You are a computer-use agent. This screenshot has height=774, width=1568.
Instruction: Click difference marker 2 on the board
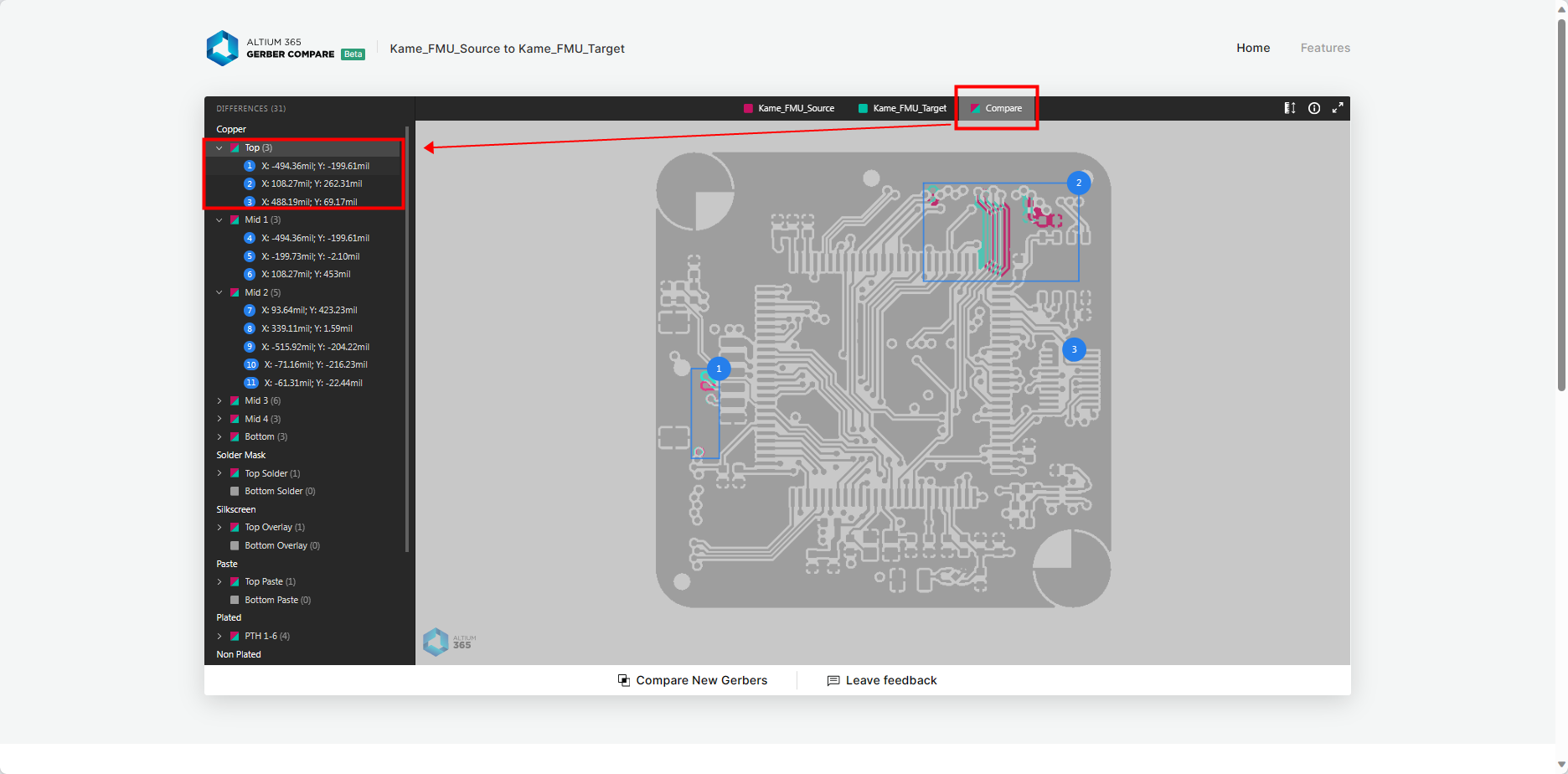click(1079, 183)
